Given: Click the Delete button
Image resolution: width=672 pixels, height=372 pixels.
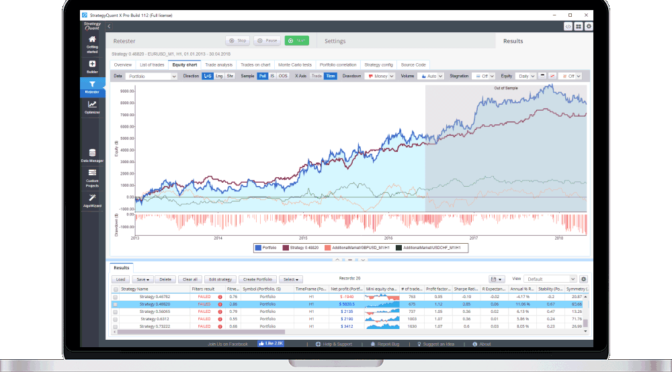Looking at the screenshot, I should tap(165, 279).
